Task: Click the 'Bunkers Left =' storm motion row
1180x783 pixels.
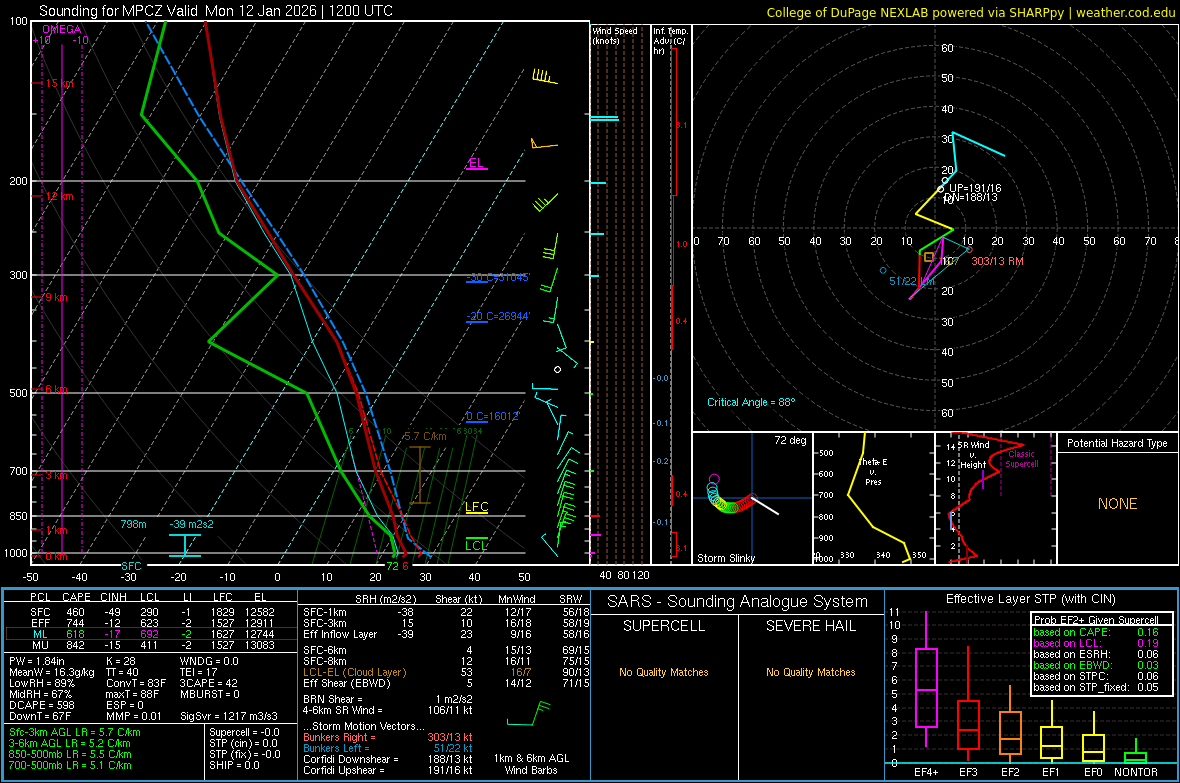Action: 388,748
